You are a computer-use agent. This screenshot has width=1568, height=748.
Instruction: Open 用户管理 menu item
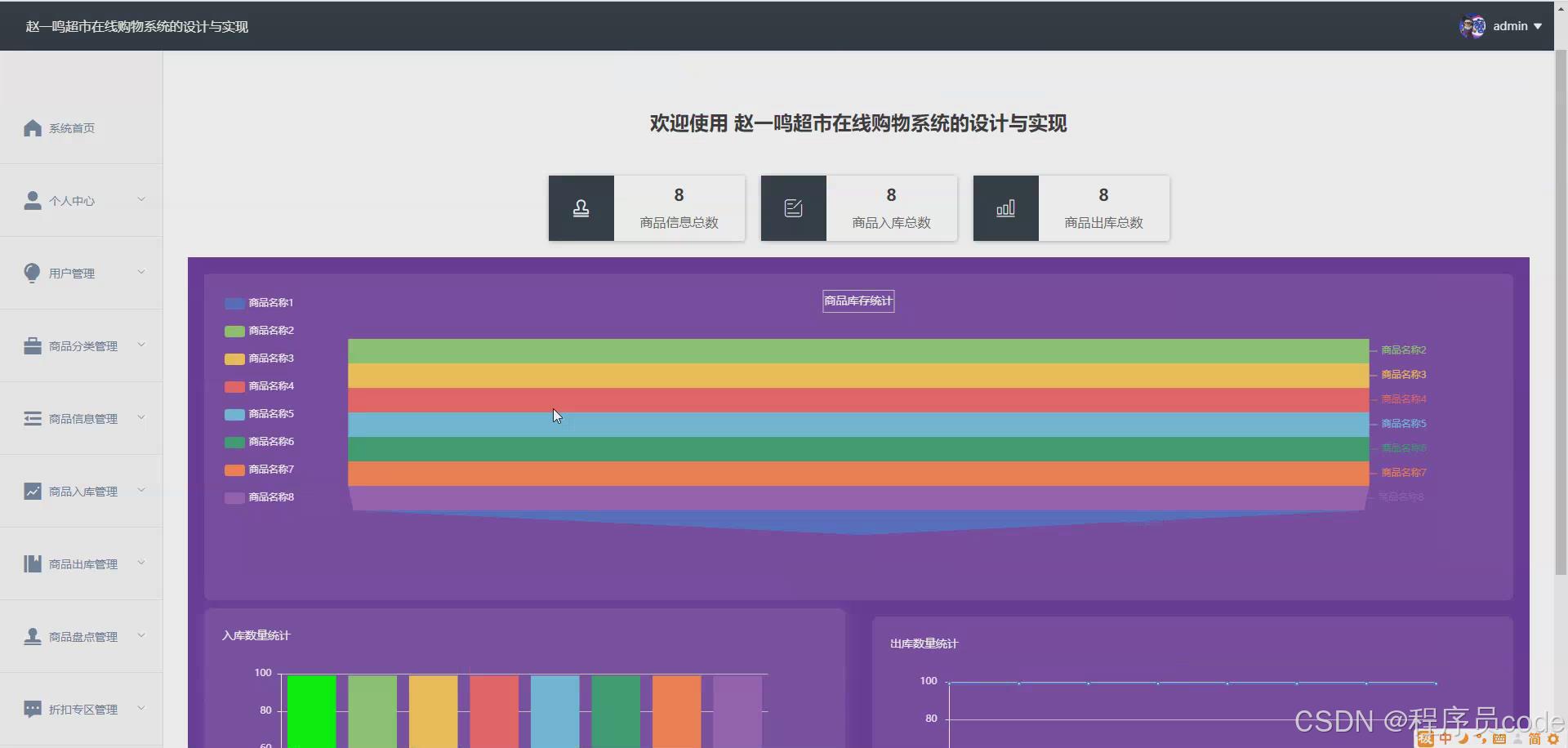[x=81, y=274]
